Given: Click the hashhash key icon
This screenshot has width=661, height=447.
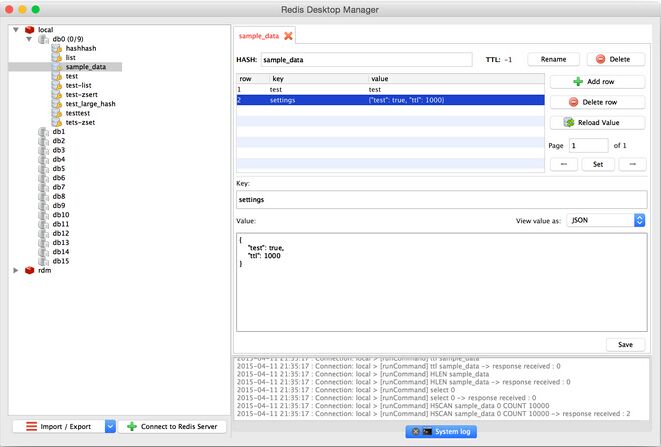Looking at the screenshot, I should click(x=56, y=48).
